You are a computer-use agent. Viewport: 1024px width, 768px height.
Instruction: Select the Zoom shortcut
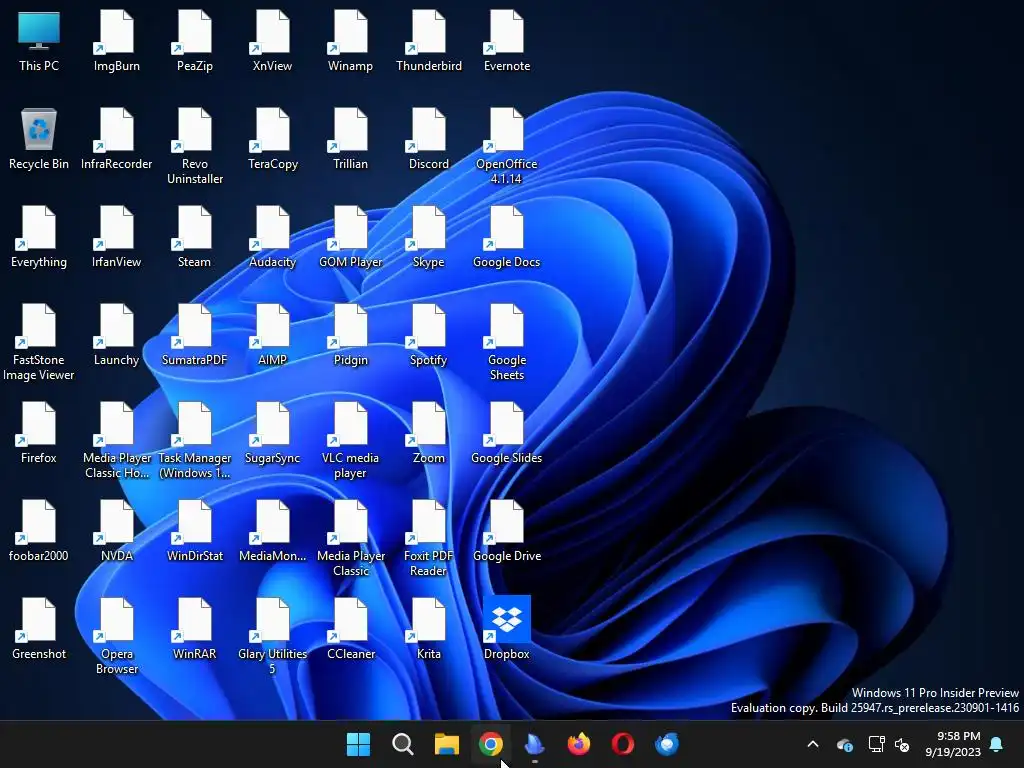pyautogui.click(x=428, y=434)
